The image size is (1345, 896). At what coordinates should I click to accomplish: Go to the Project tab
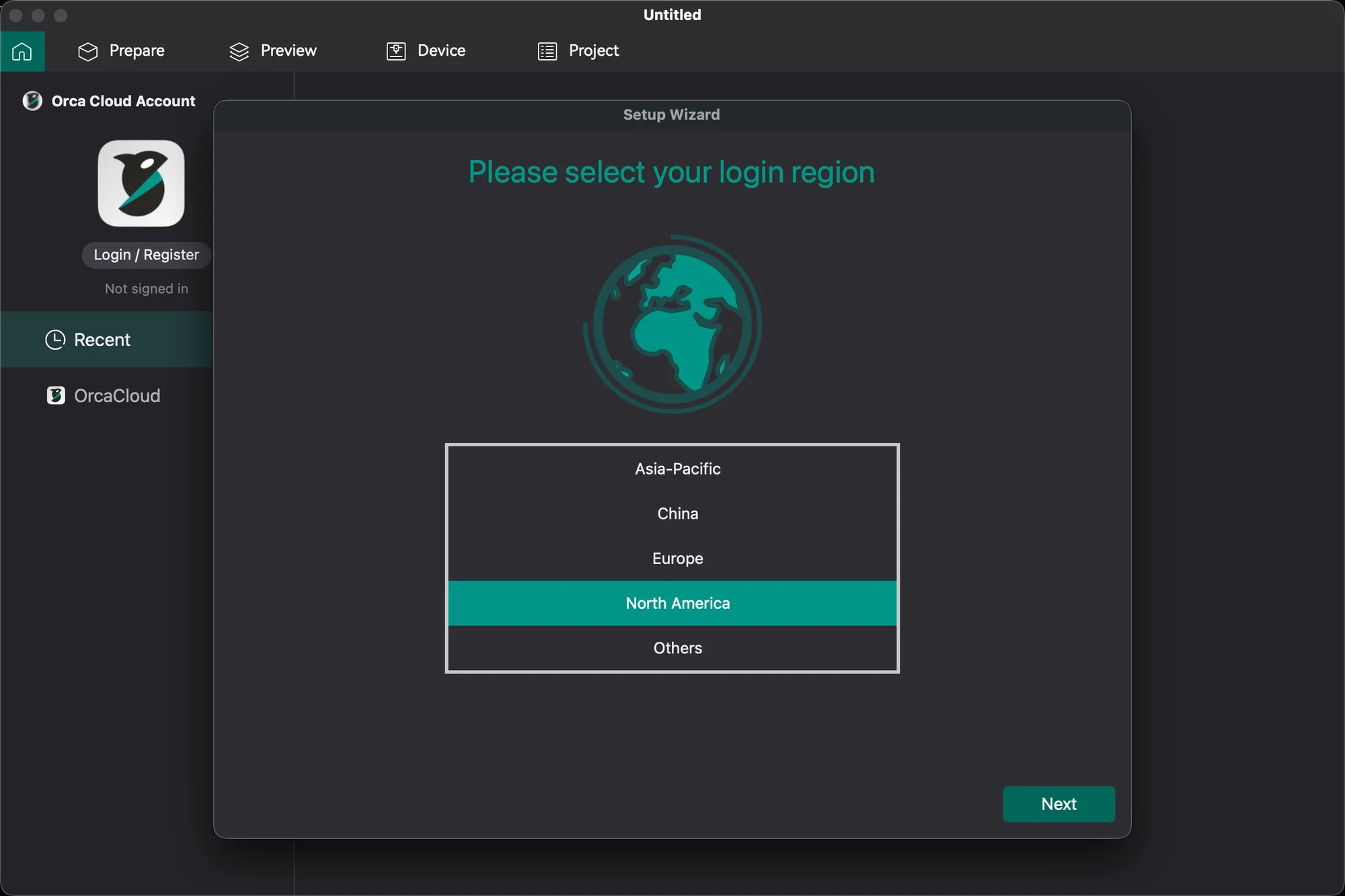578,51
